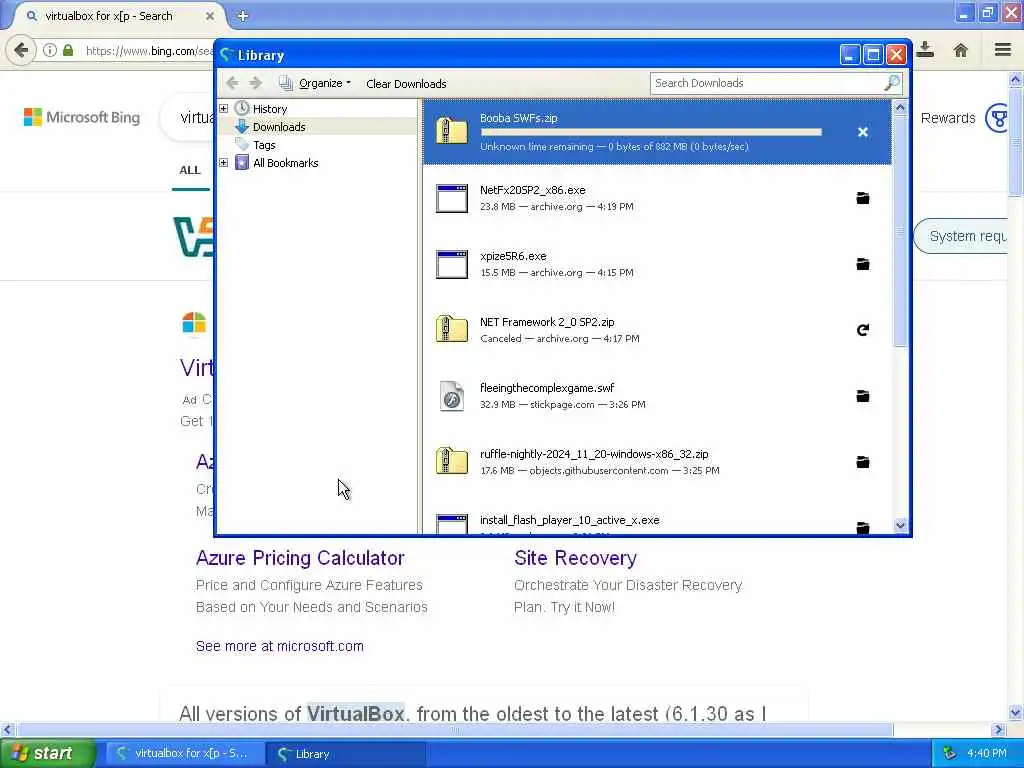The width and height of the screenshot is (1024, 768).
Task: Click the ruffle-nightly zip archive icon
Action: pos(451,461)
